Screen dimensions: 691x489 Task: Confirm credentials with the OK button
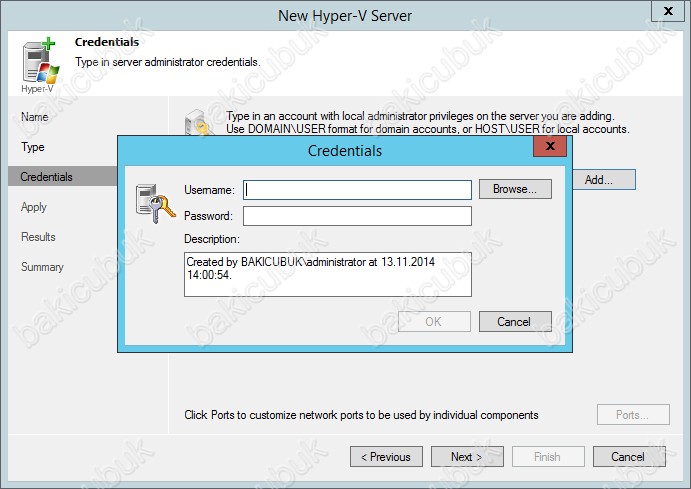coord(434,322)
